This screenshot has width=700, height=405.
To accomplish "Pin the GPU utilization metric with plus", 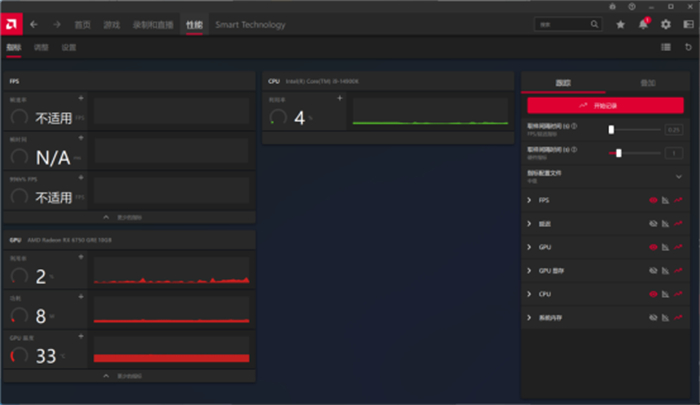I will [x=81, y=257].
